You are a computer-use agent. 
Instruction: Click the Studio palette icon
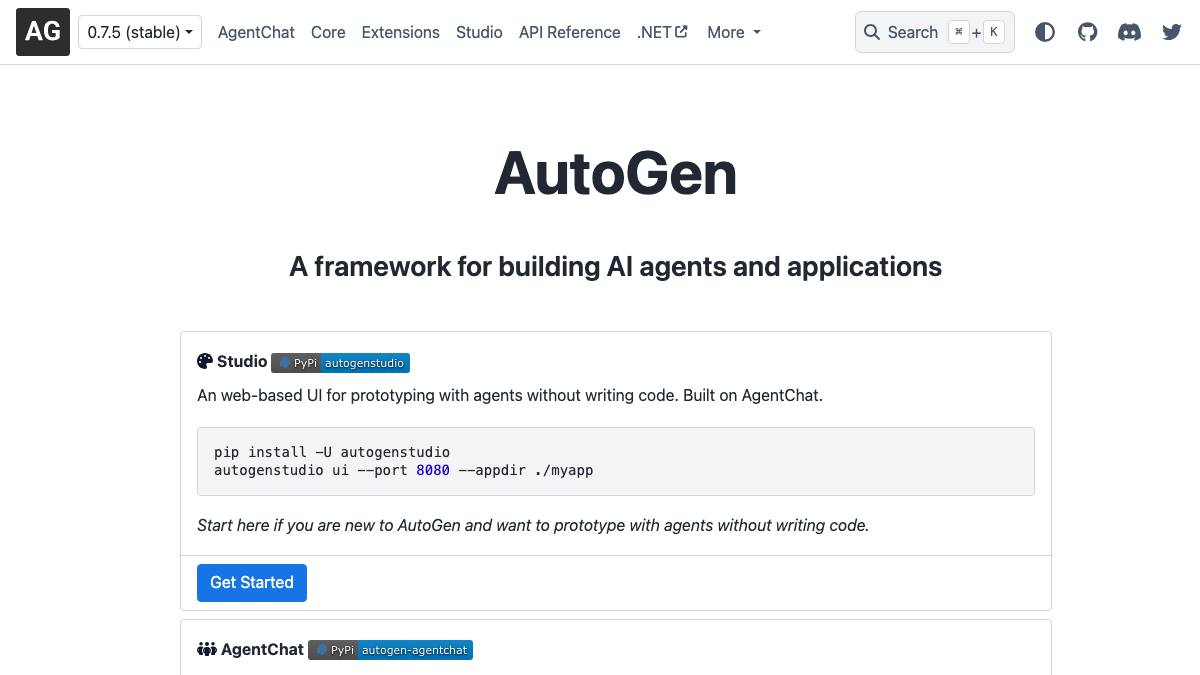205,361
